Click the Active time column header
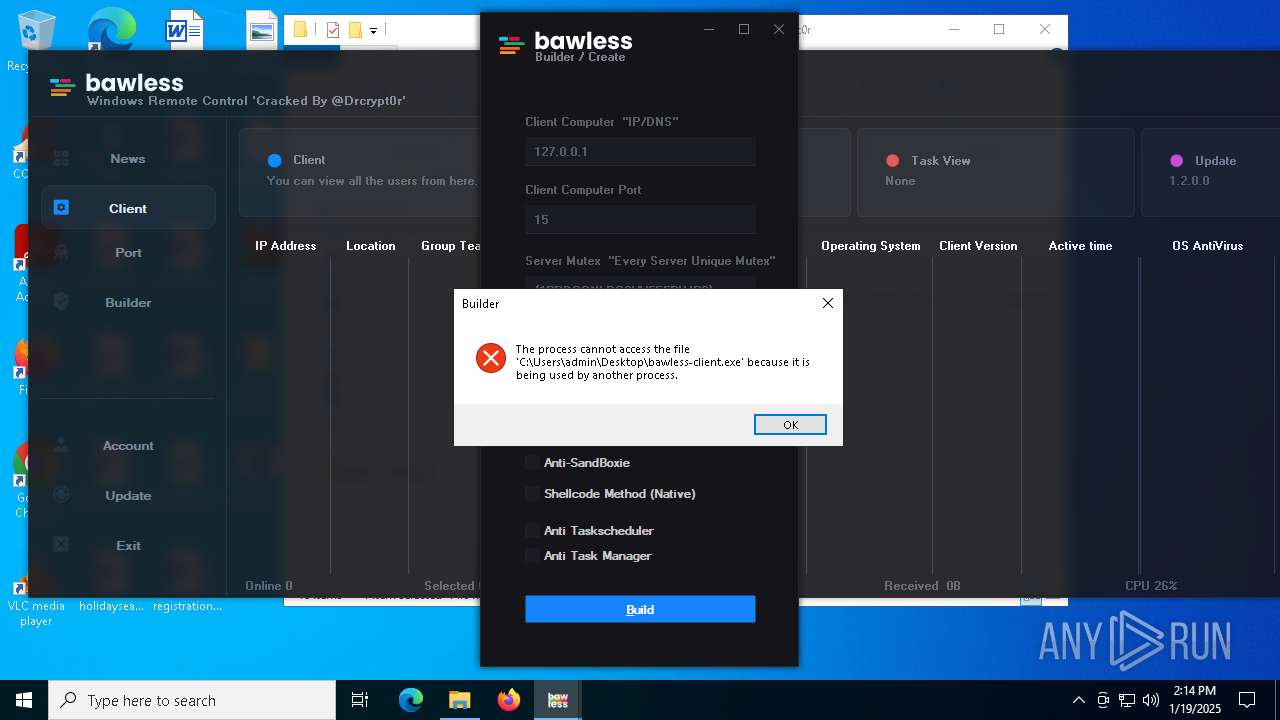The image size is (1280, 720). point(1080,246)
